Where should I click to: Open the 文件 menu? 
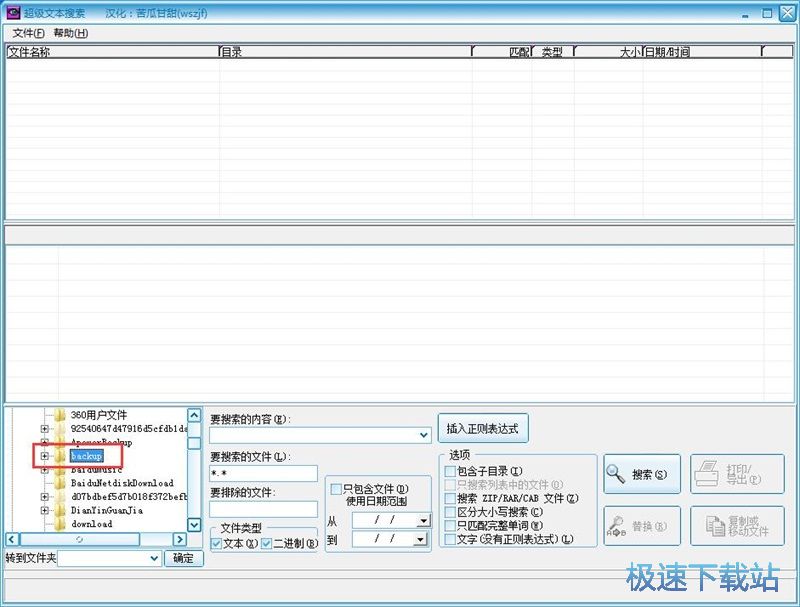[x=28, y=33]
